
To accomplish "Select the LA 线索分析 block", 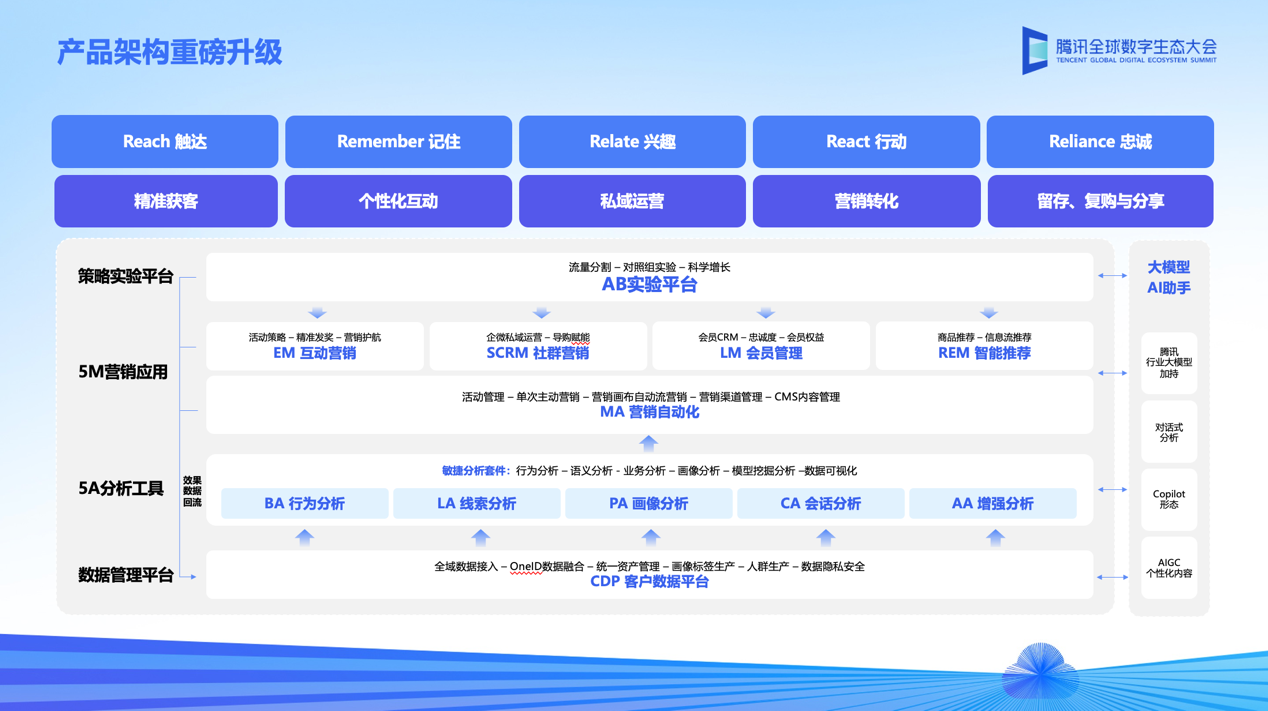I will click(x=477, y=503).
